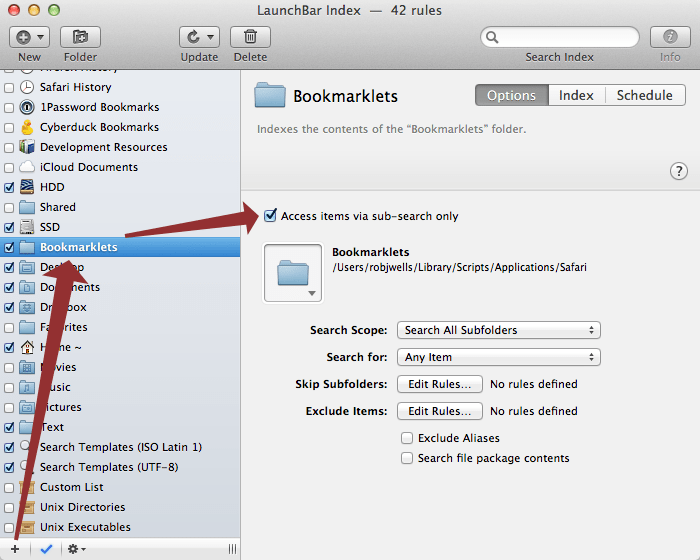
Task: Click the HDD drive icon
Action: coord(27,187)
